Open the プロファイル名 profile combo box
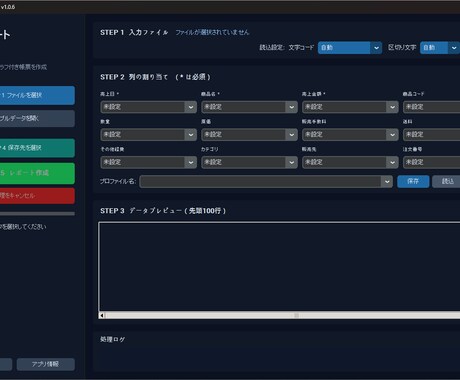This screenshot has height=380, width=460. pos(266,182)
